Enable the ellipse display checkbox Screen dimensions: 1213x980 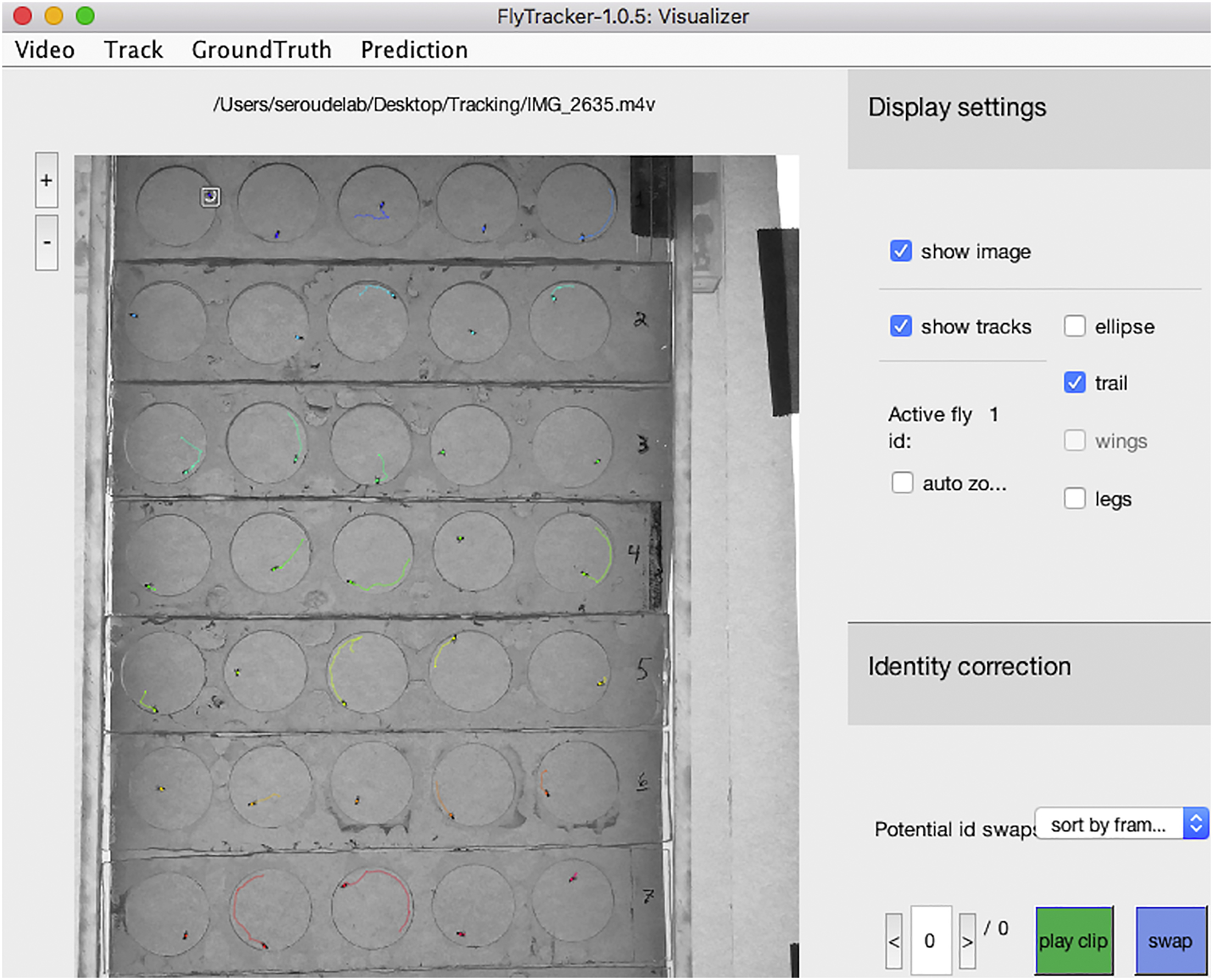coord(1074,326)
